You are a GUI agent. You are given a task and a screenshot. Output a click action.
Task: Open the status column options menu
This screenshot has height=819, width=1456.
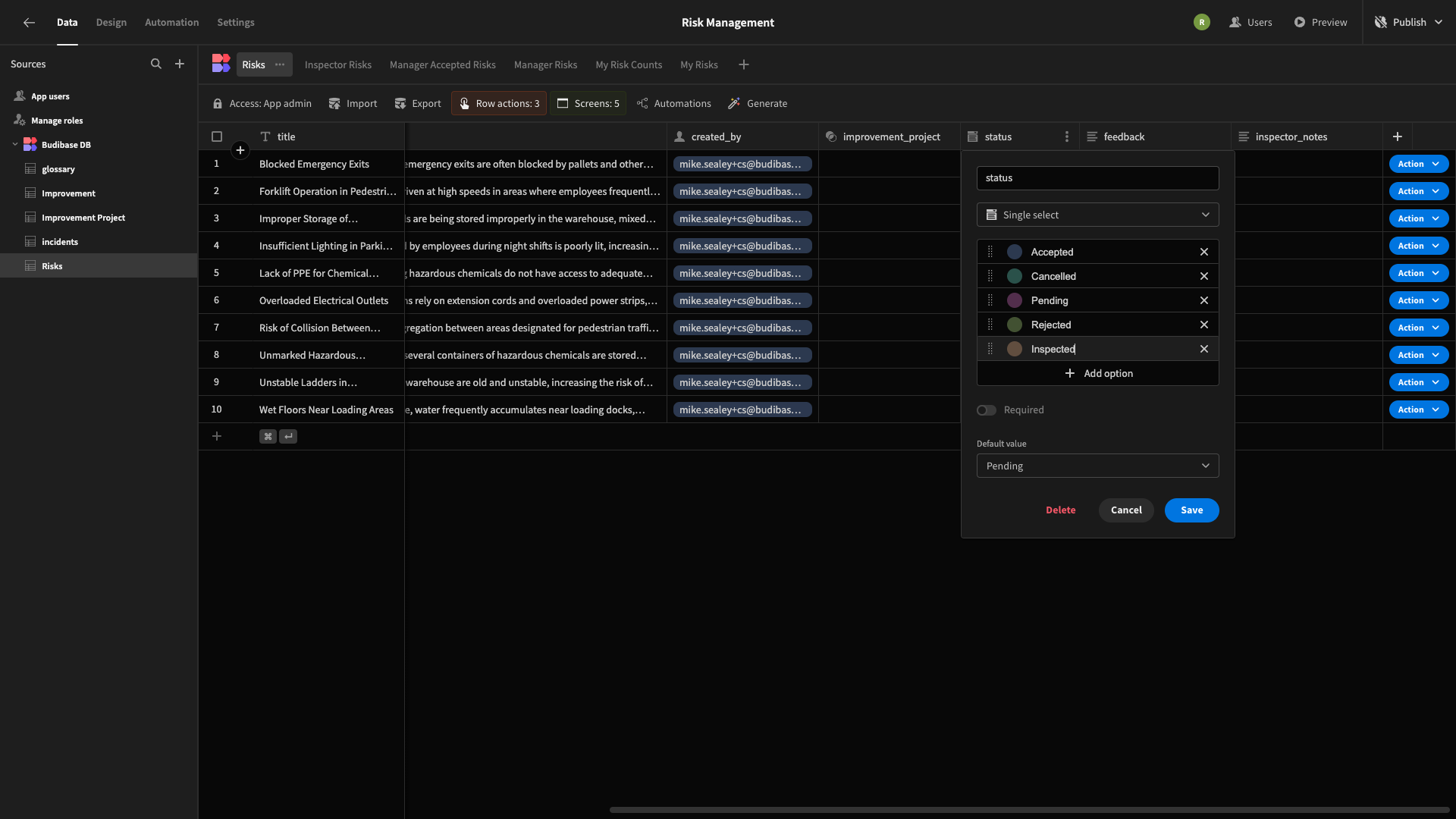click(1067, 137)
